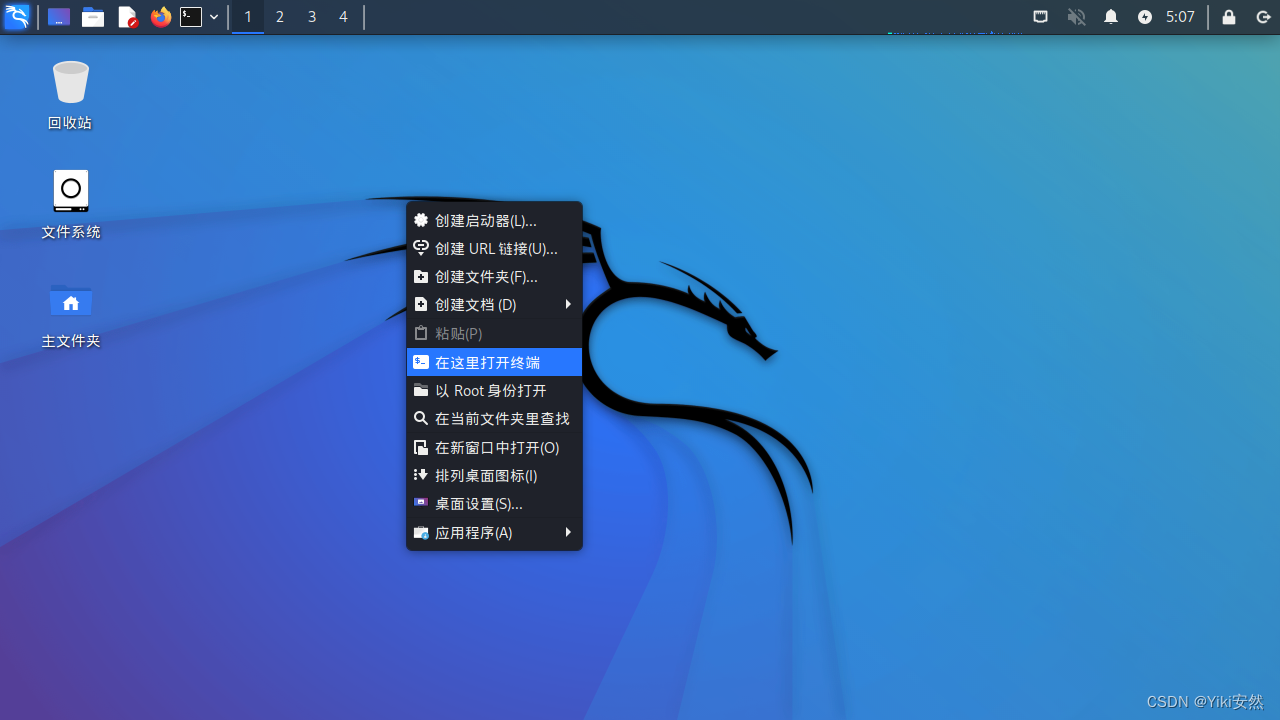Image resolution: width=1280 pixels, height=720 pixels.
Task: Click the log out panel icon
Action: point(1263,17)
